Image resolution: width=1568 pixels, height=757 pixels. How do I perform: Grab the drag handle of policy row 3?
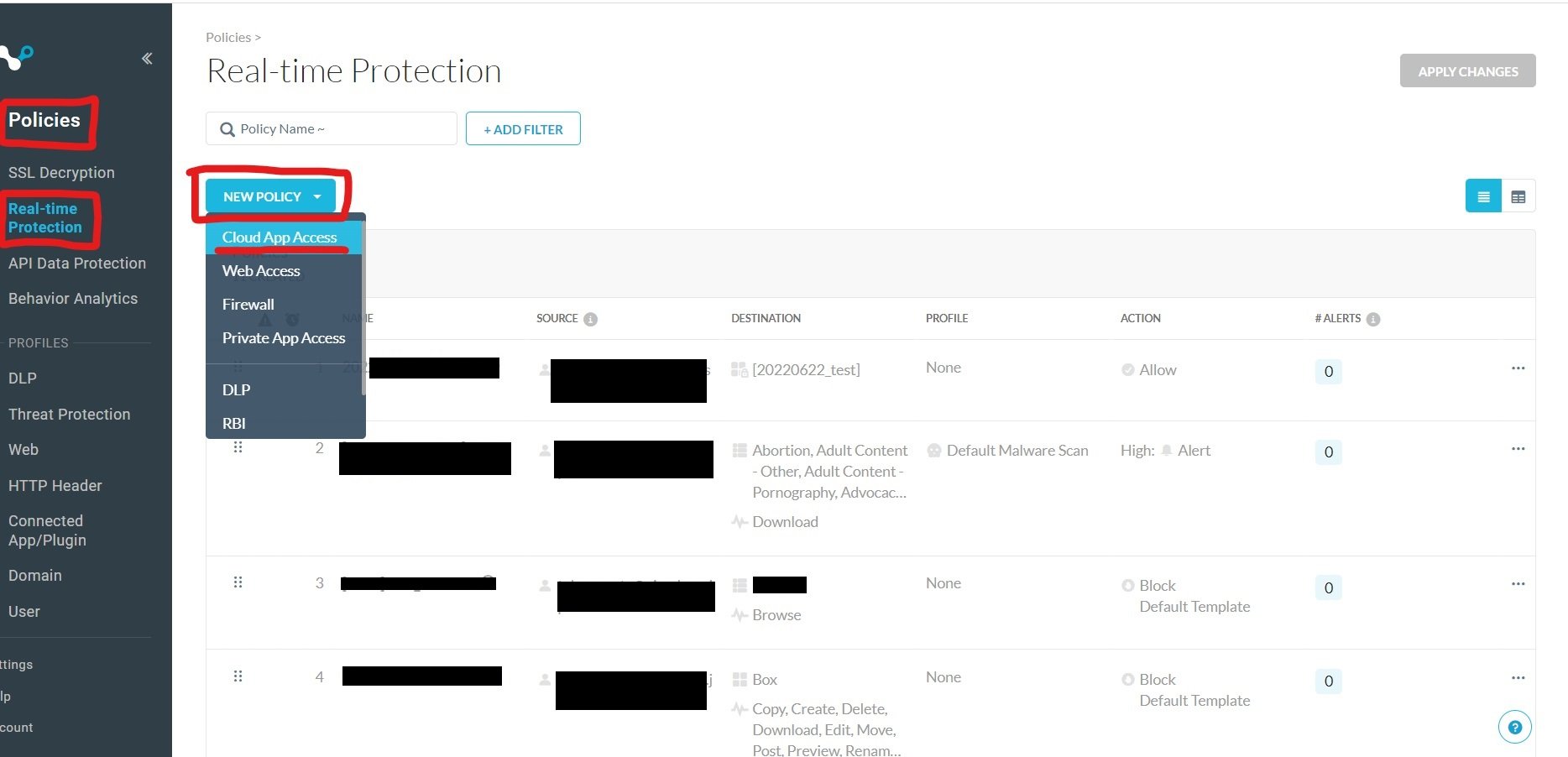pyautogui.click(x=238, y=582)
